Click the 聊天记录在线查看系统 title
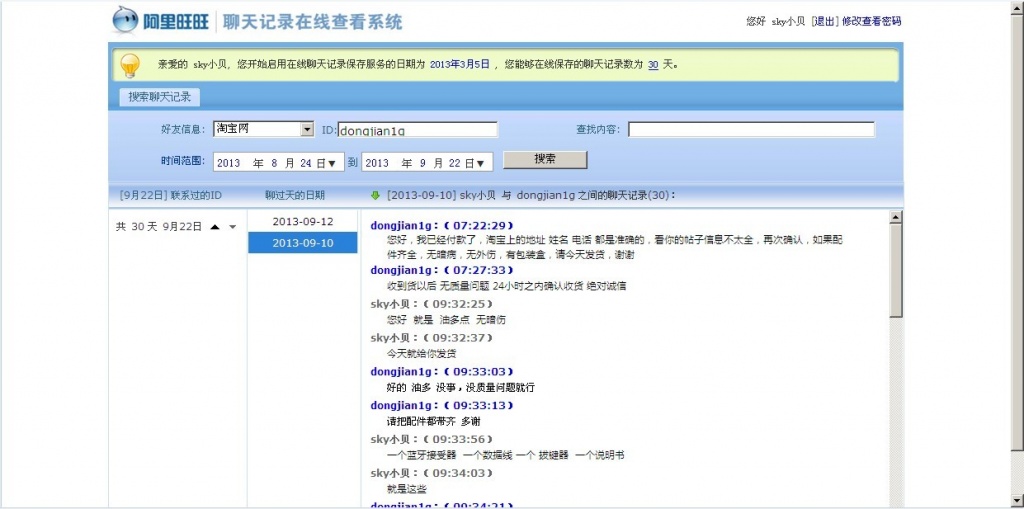Viewport: 1024px width, 509px height. pyautogui.click(x=313, y=22)
